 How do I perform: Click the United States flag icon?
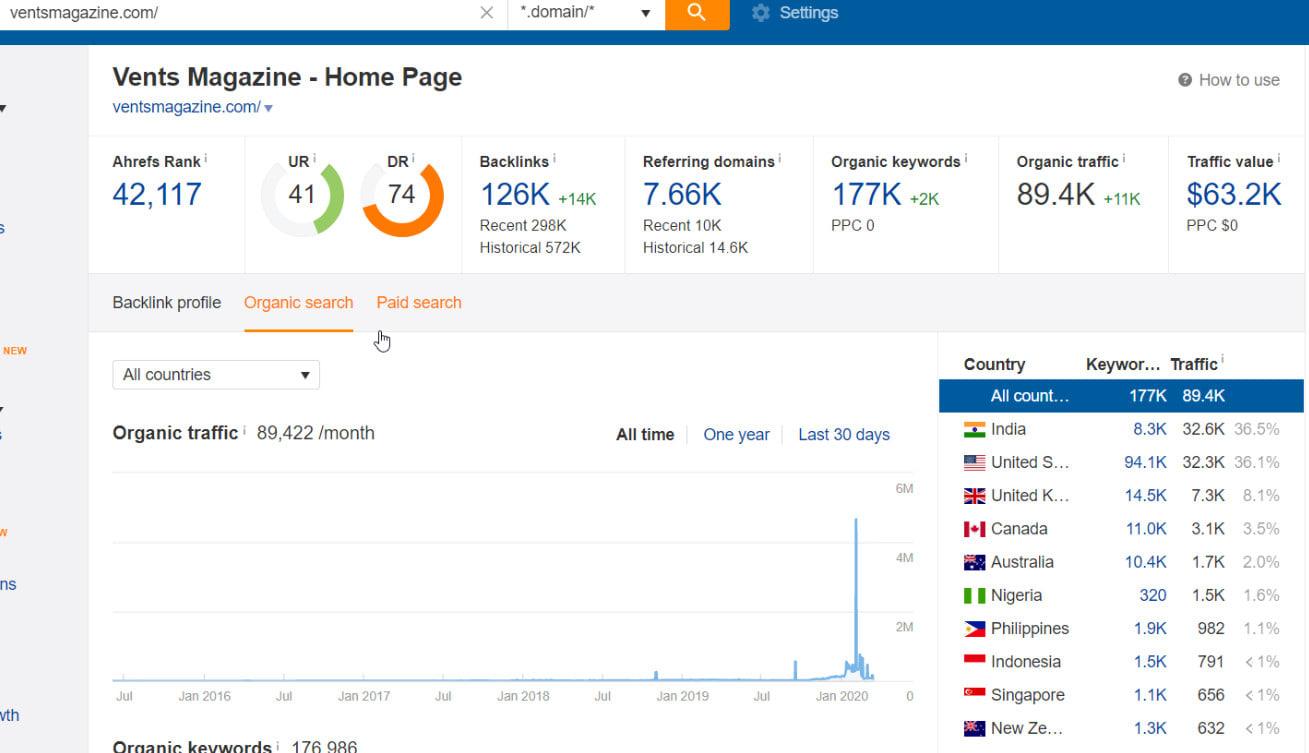pyautogui.click(x=975, y=462)
